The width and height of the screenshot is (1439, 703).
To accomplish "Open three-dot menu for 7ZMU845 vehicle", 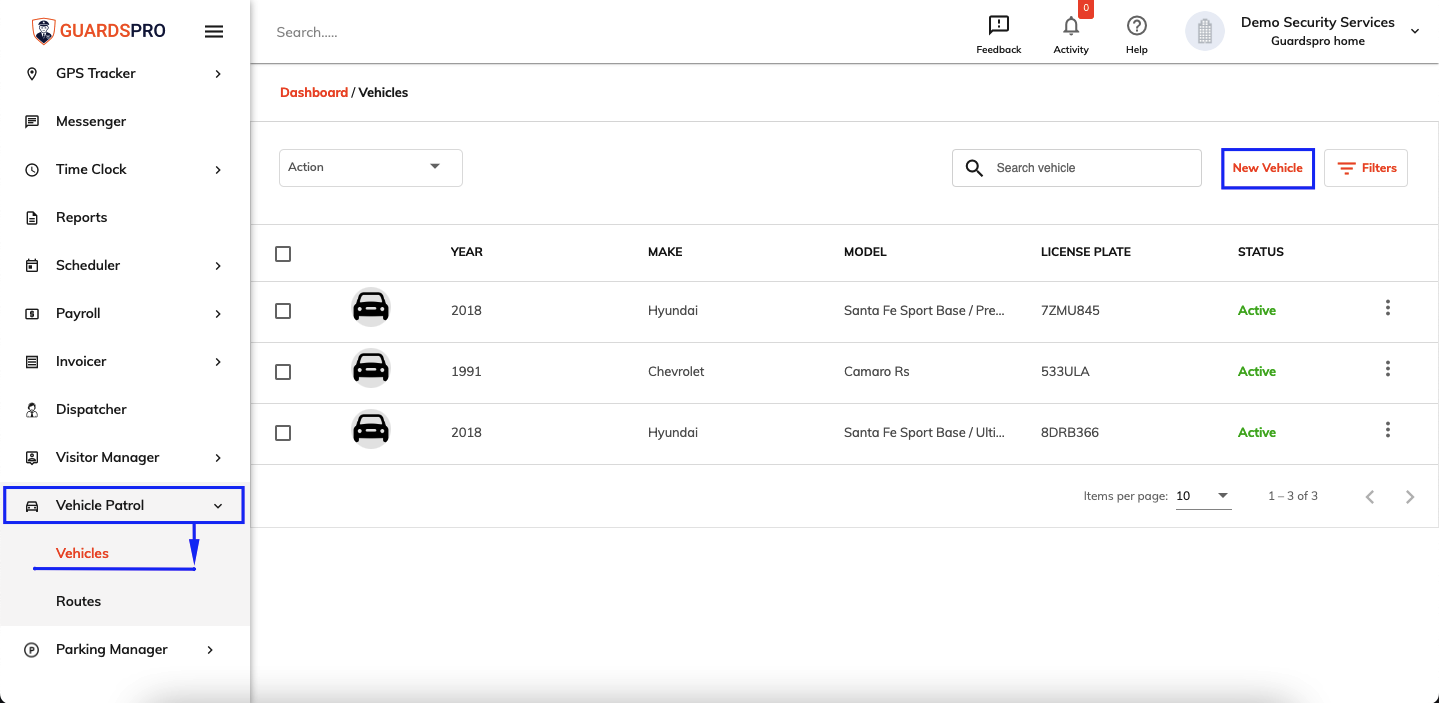I will pyautogui.click(x=1387, y=308).
